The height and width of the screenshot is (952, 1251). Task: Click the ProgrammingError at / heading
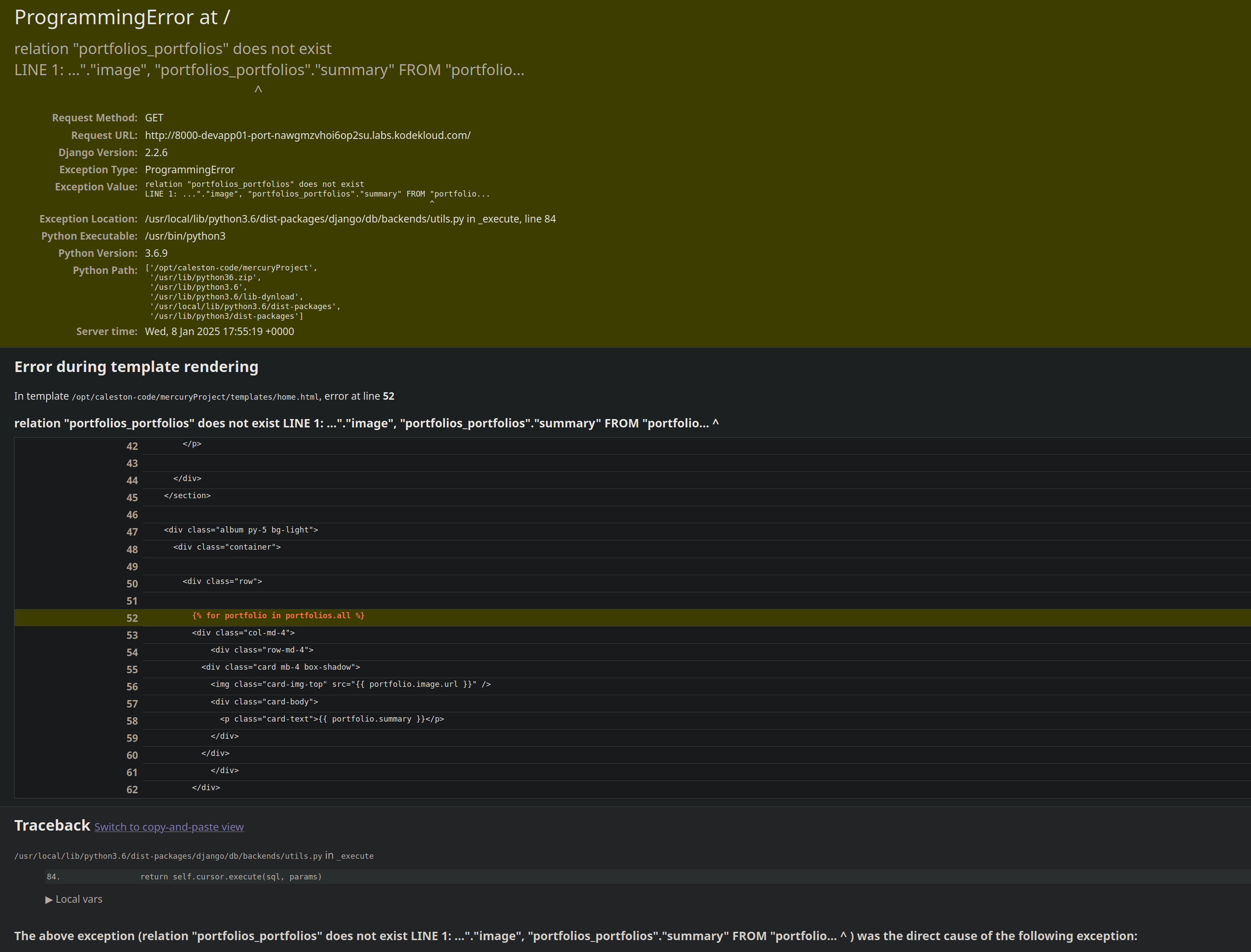pos(122,18)
